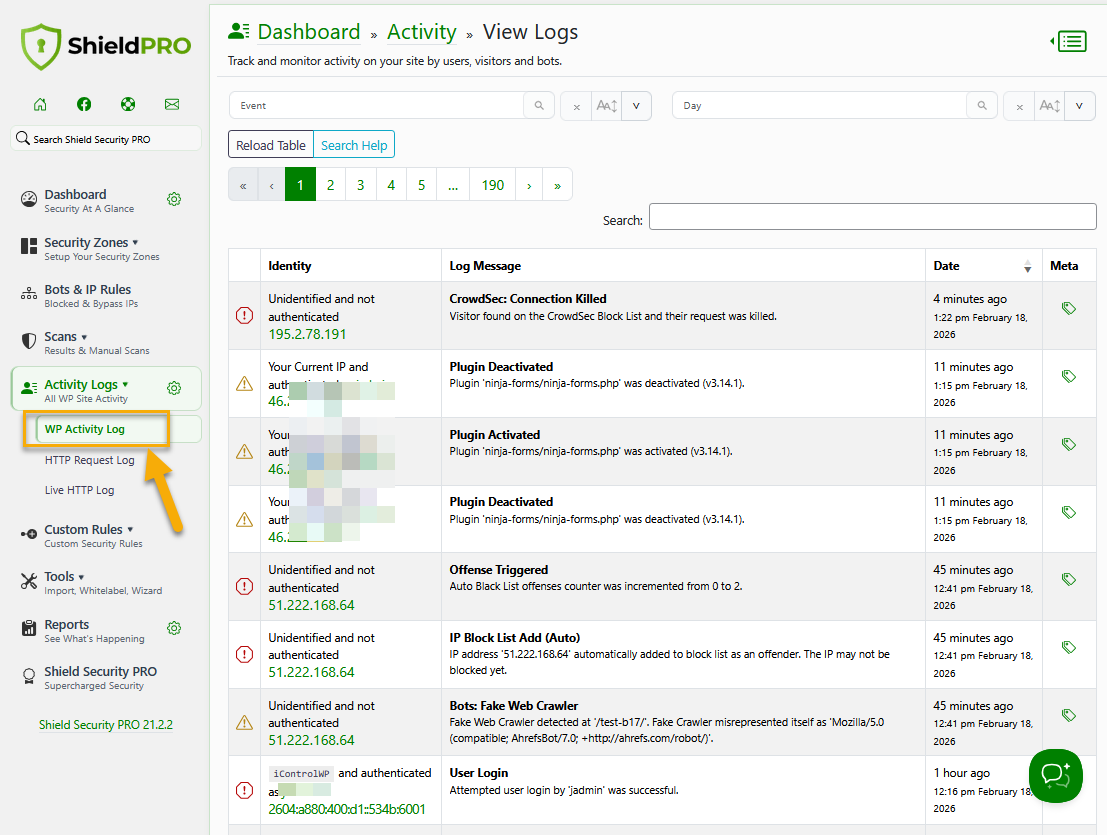Open the email envelope icon
The width and height of the screenshot is (1107, 835).
172,104
